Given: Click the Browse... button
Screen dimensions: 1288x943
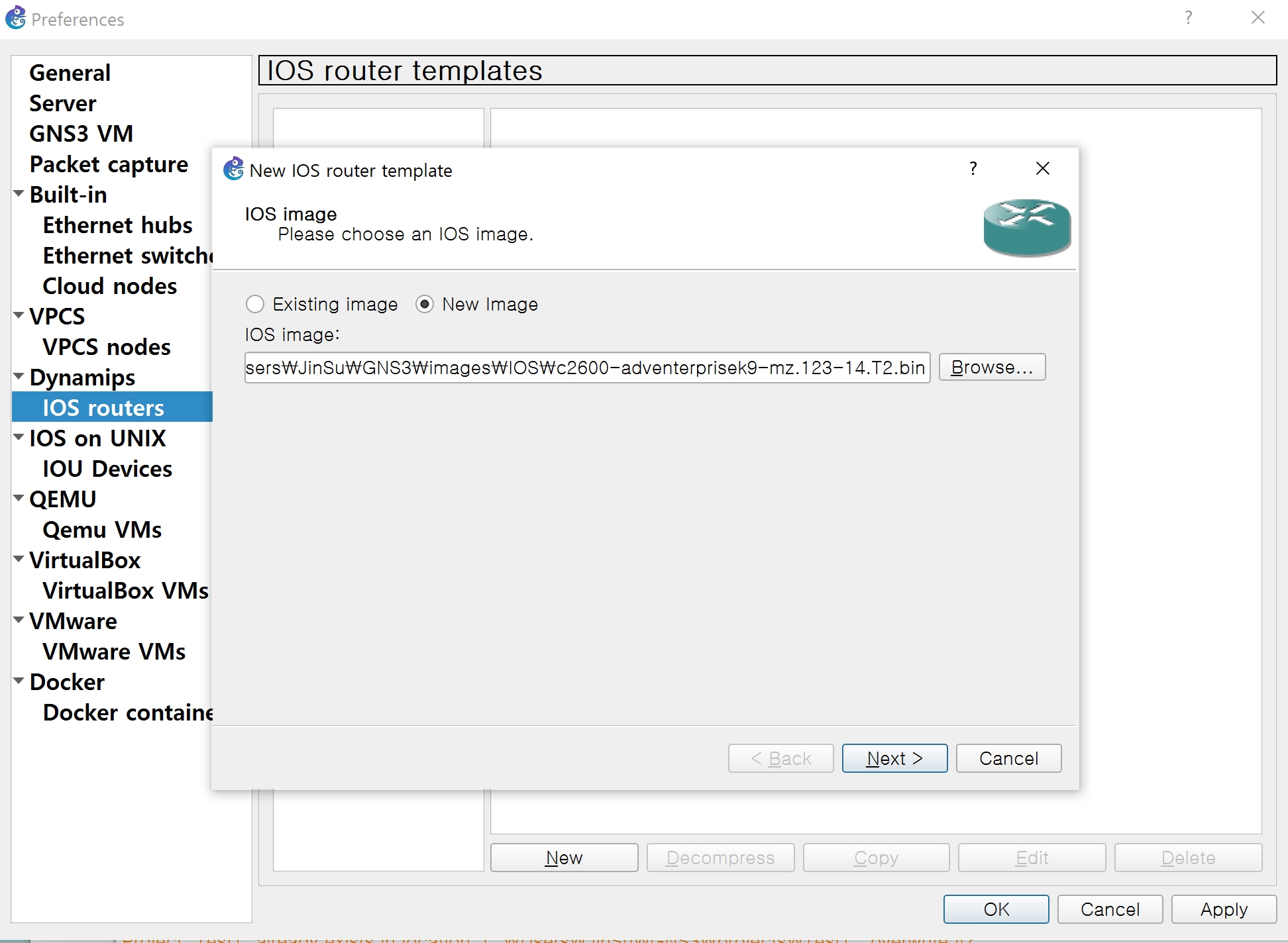Looking at the screenshot, I should [992, 368].
